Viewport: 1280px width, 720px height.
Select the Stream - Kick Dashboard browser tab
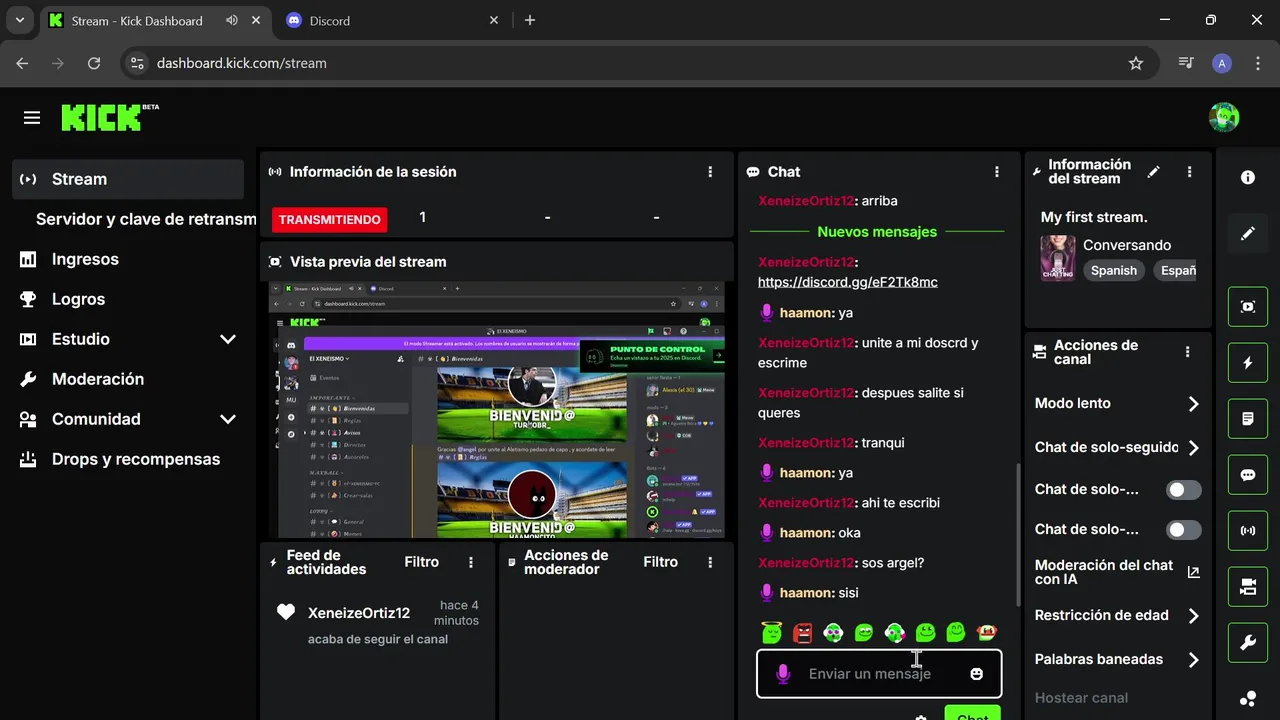155,20
